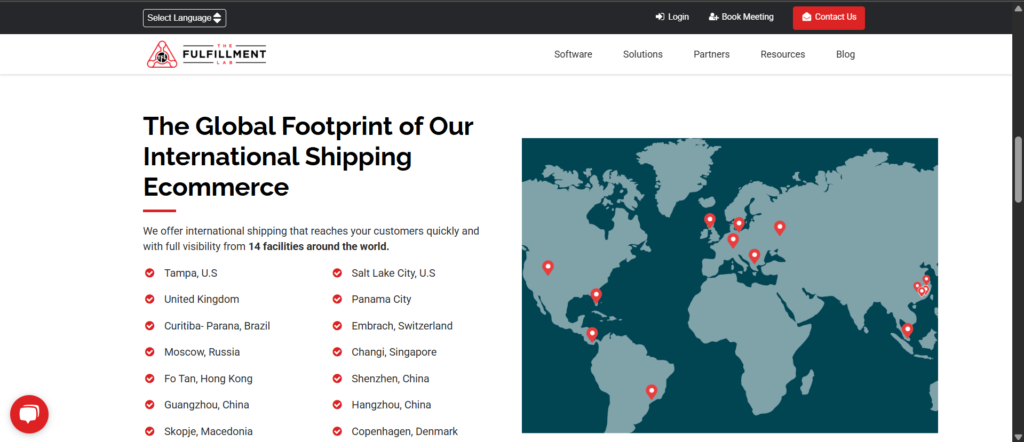Click the check icon beside Skopje, Macedonia
Image resolution: width=1024 pixels, height=442 pixels.
click(x=150, y=432)
